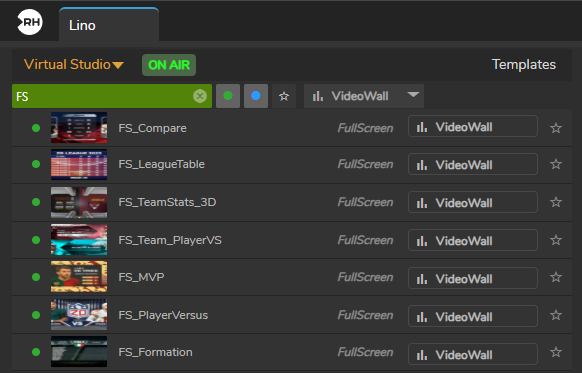Open VideoWall selector for FS_Team_PlayerVS
This screenshot has height=373, width=582.
click(x=473, y=240)
